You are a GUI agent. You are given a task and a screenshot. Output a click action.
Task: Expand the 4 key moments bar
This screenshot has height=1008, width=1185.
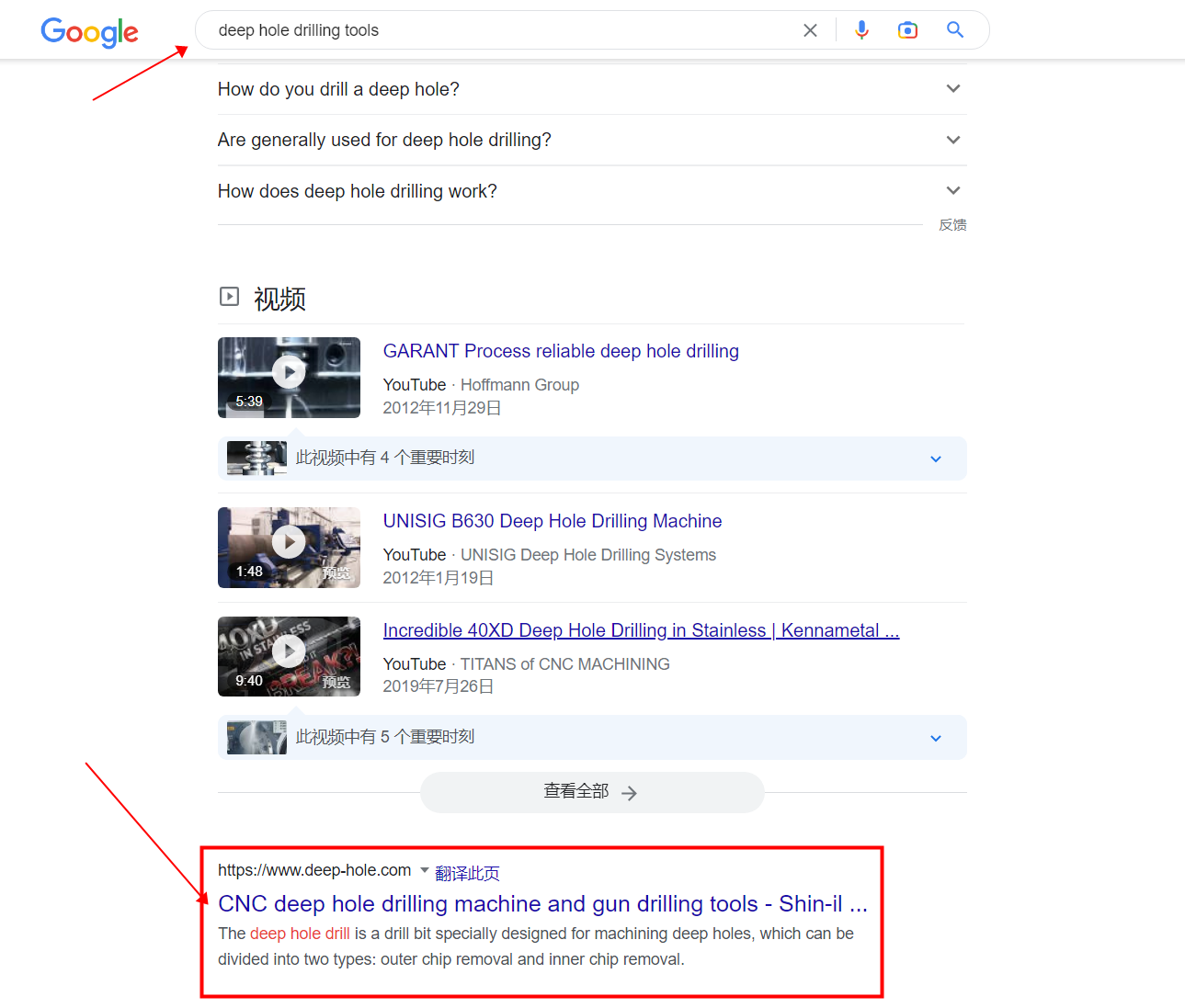pyautogui.click(x=592, y=459)
